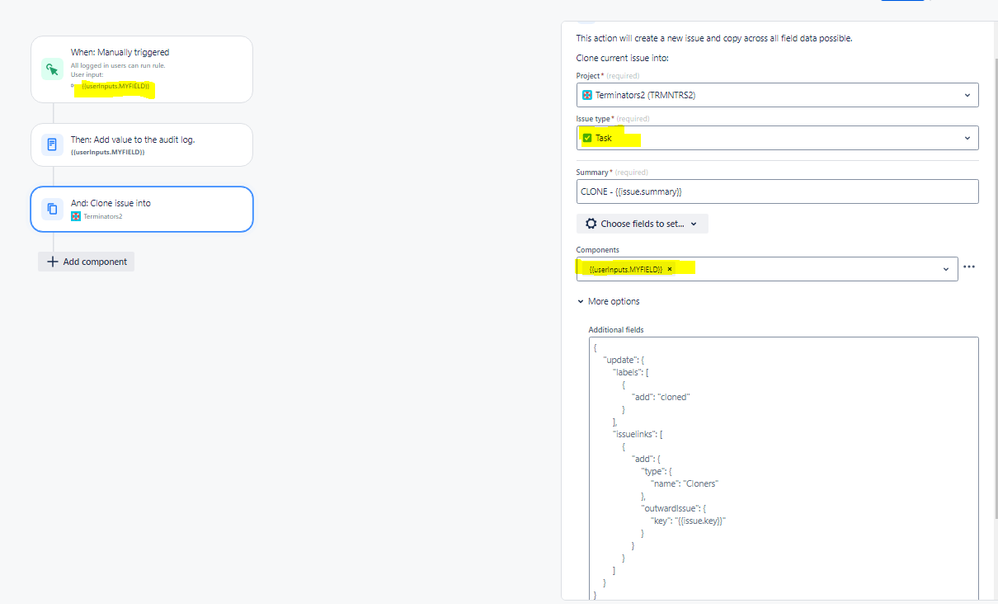Click the clone issue copy icon

[52, 209]
